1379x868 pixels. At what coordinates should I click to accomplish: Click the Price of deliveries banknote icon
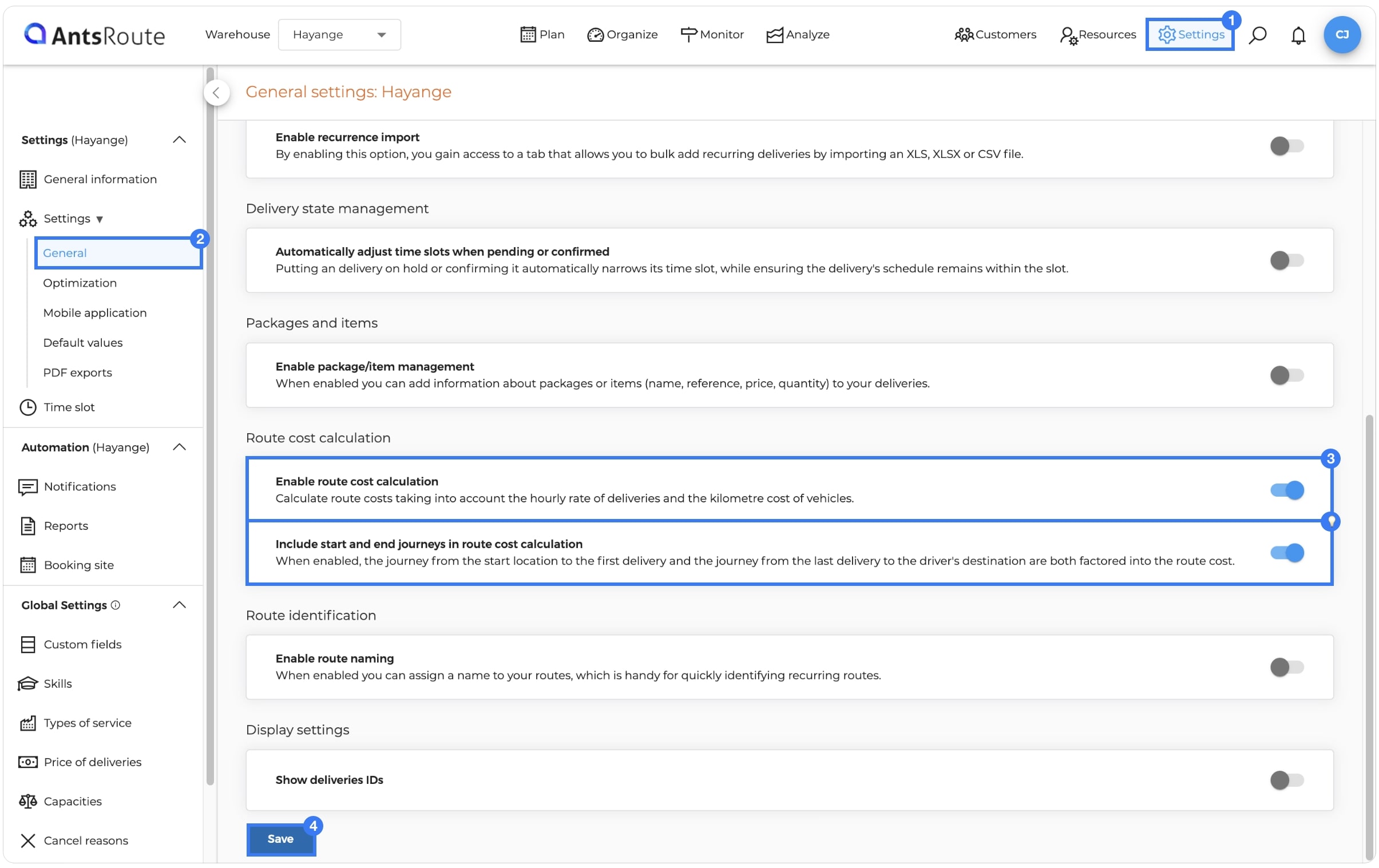(28, 762)
